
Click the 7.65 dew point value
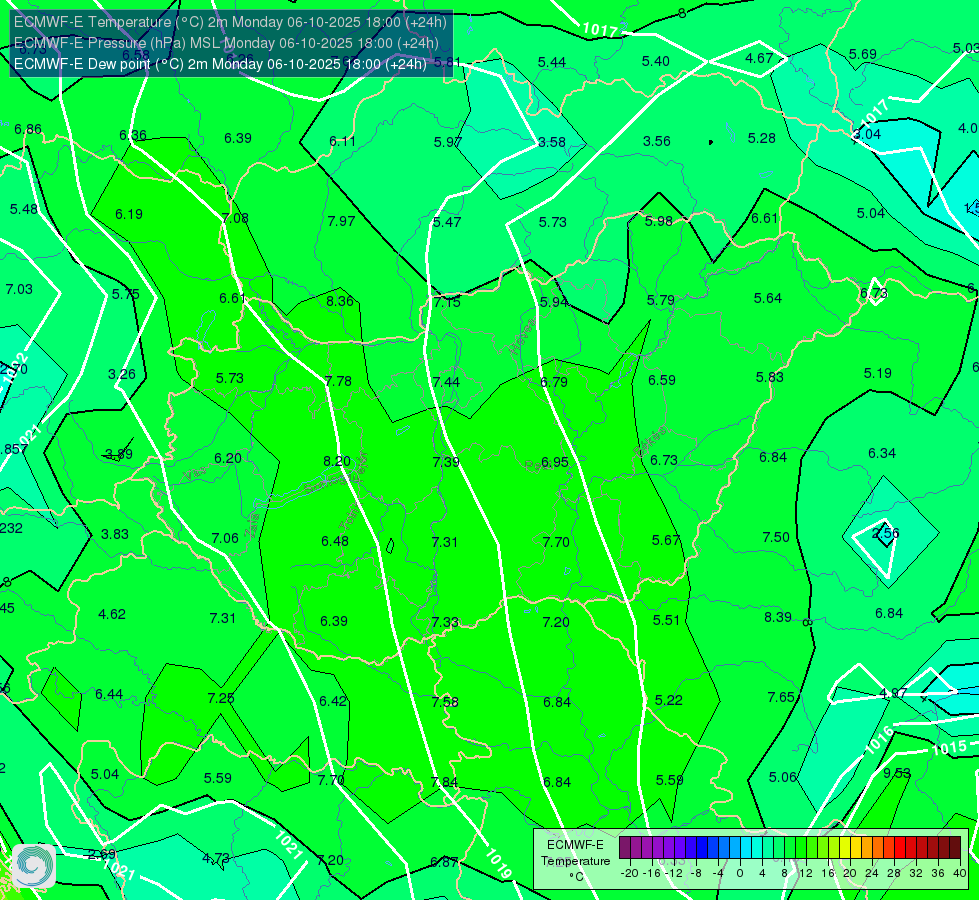tap(780, 697)
